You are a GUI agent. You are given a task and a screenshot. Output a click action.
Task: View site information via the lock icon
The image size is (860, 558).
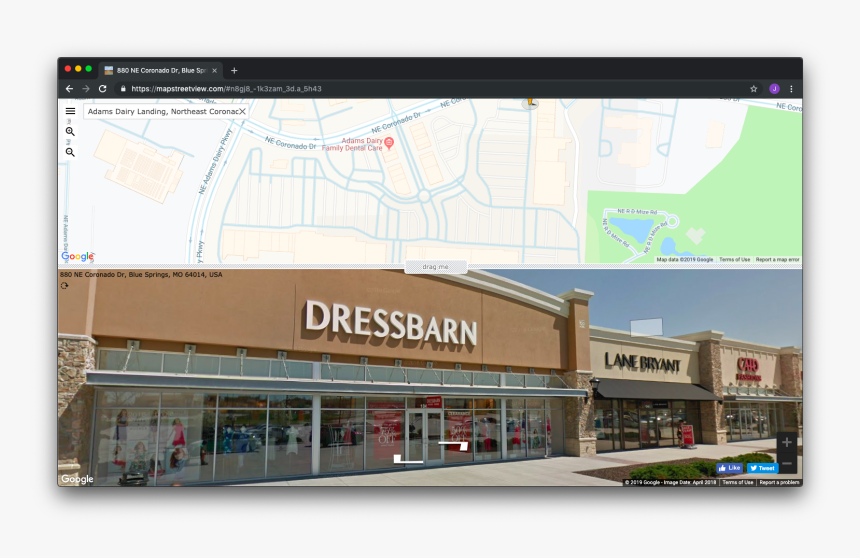point(123,88)
